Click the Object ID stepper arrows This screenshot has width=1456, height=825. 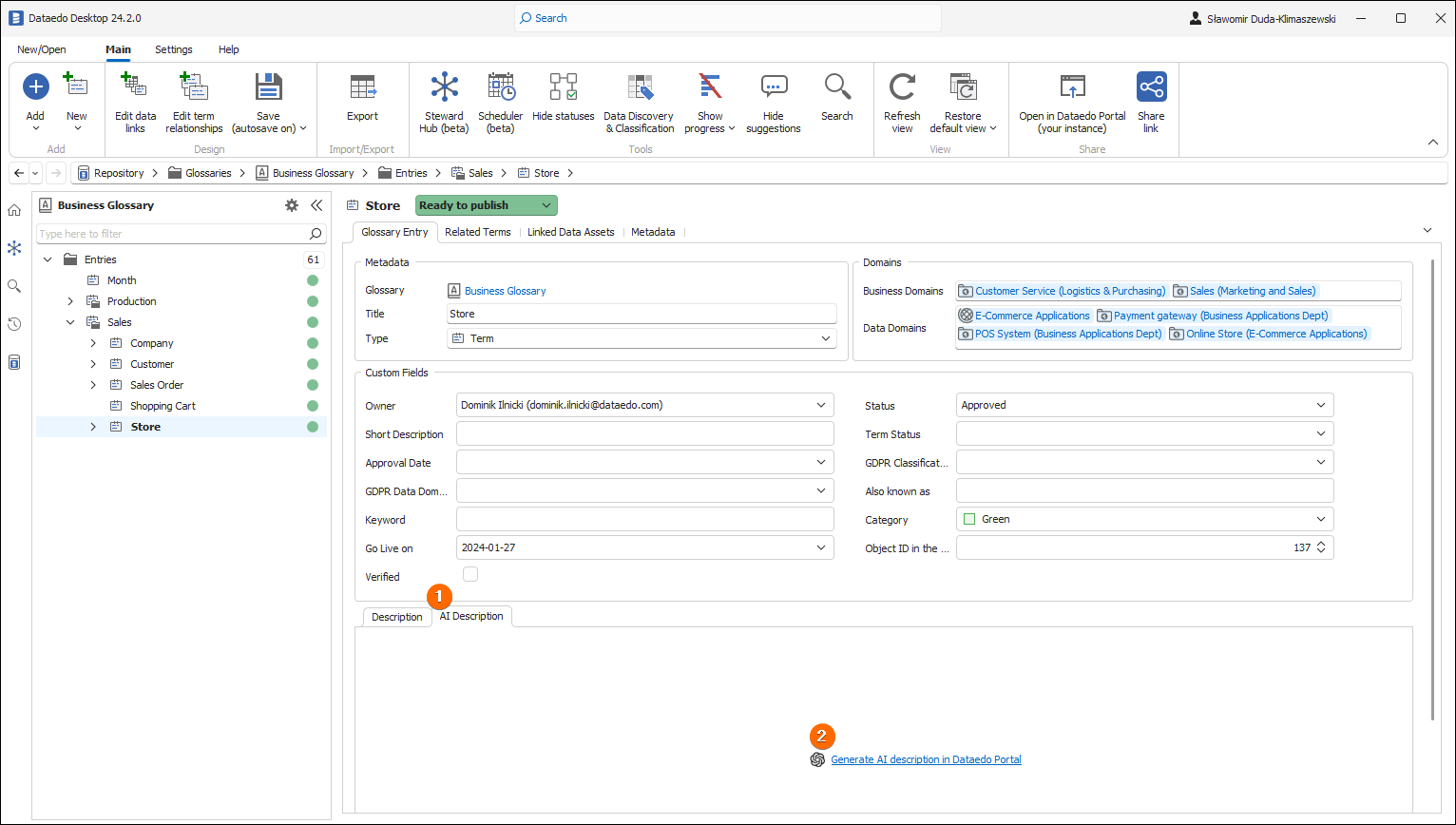click(x=1321, y=547)
